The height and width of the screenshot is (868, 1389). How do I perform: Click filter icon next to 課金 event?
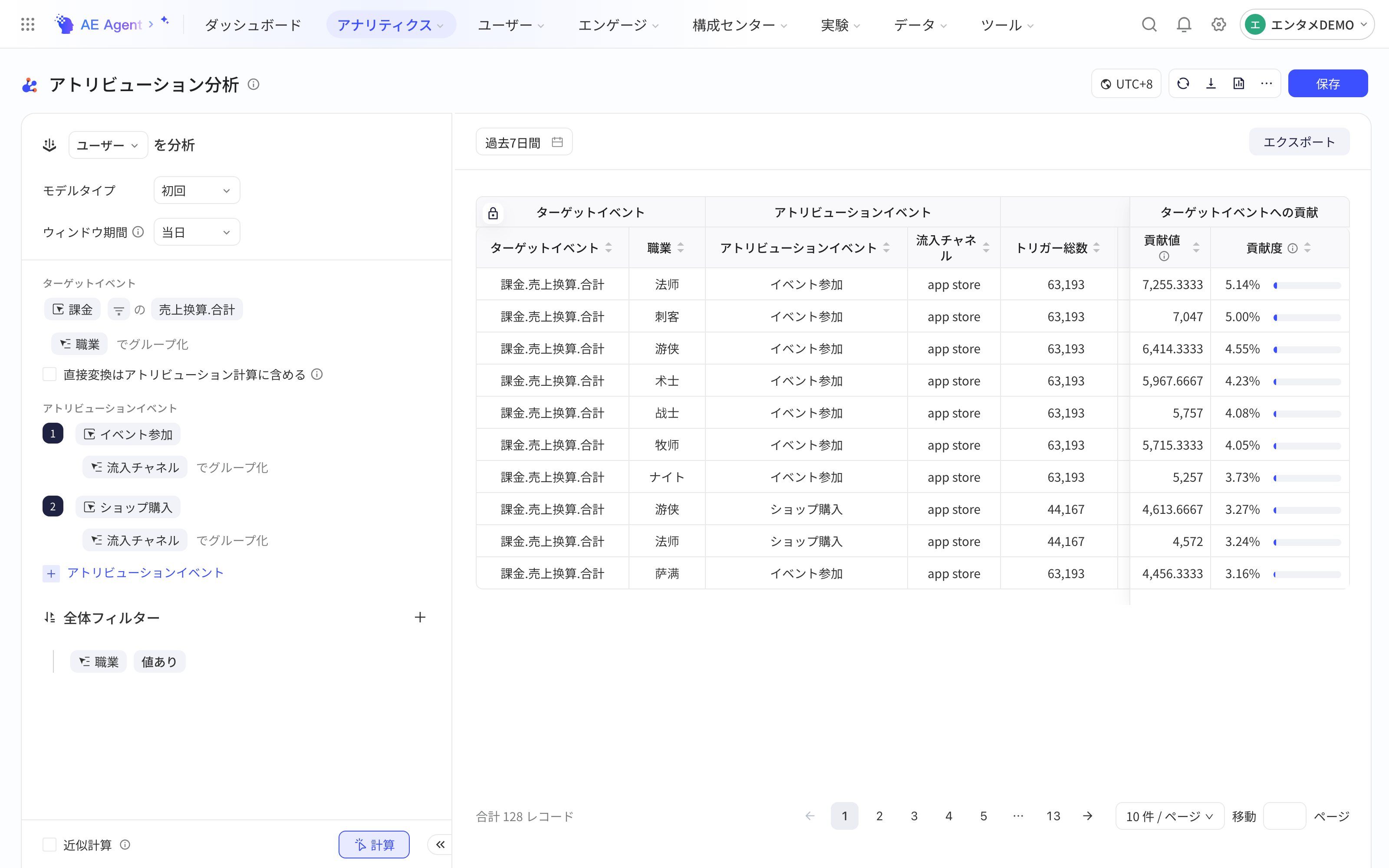coord(119,310)
